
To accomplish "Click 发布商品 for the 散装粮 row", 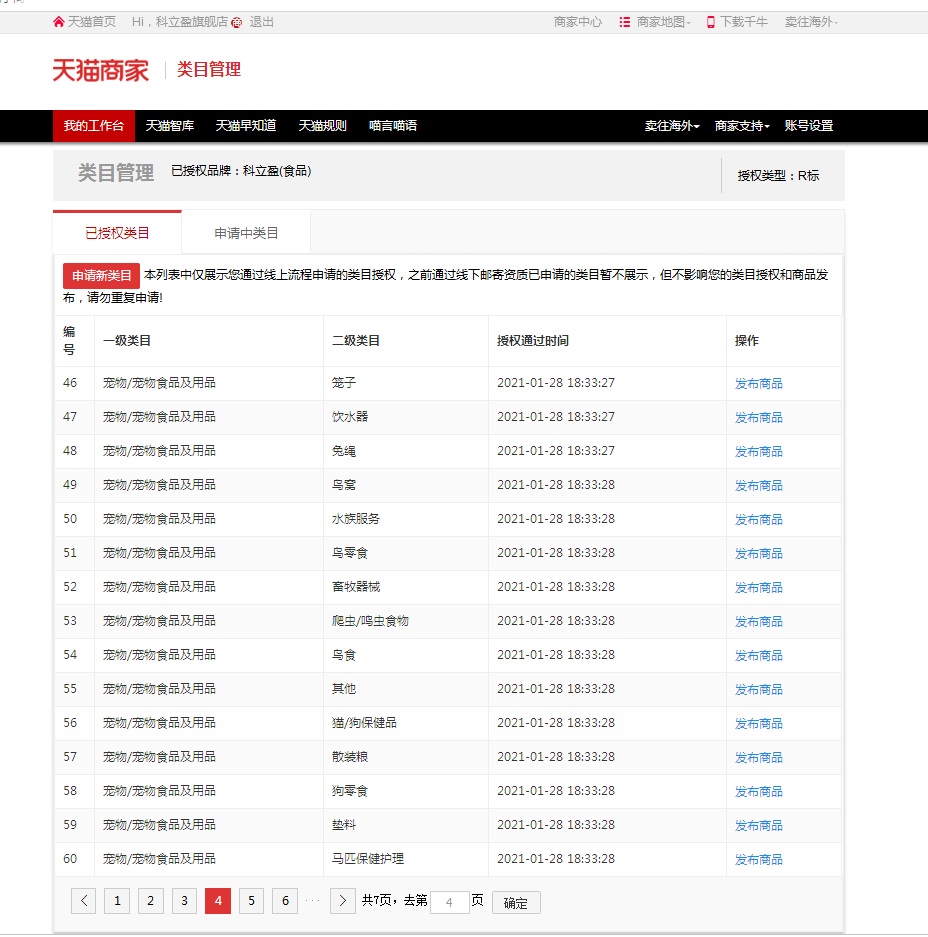I will click(x=758, y=758).
